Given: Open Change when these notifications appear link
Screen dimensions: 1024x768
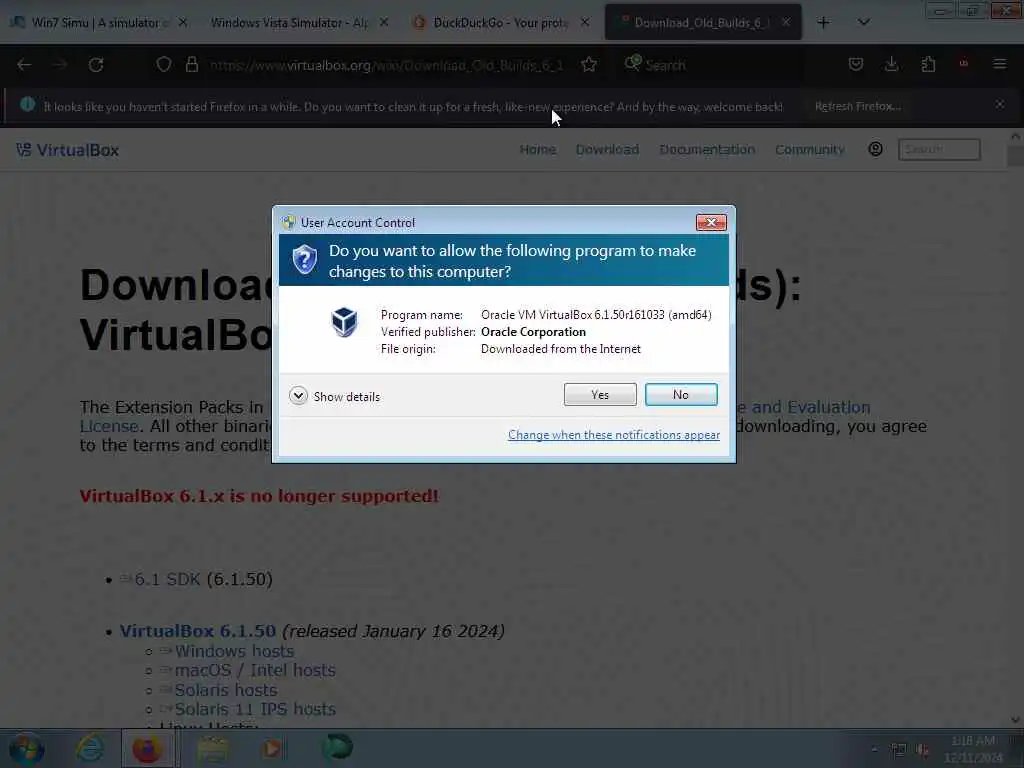Looking at the screenshot, I should pyautogui.click(x=614, y=435).
